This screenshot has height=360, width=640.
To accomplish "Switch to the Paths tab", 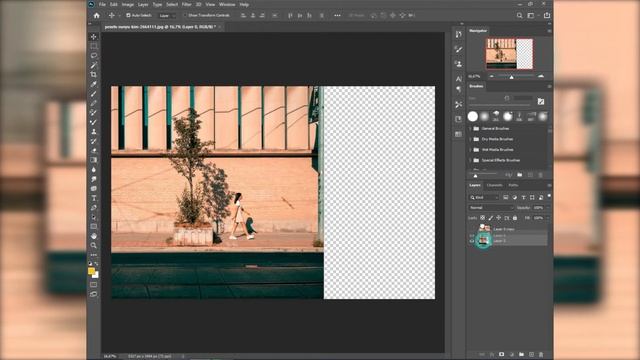I will point(513,185).
